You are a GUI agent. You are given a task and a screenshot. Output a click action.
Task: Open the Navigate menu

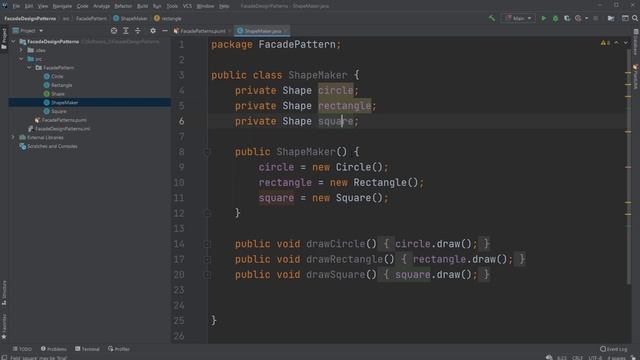62,6
